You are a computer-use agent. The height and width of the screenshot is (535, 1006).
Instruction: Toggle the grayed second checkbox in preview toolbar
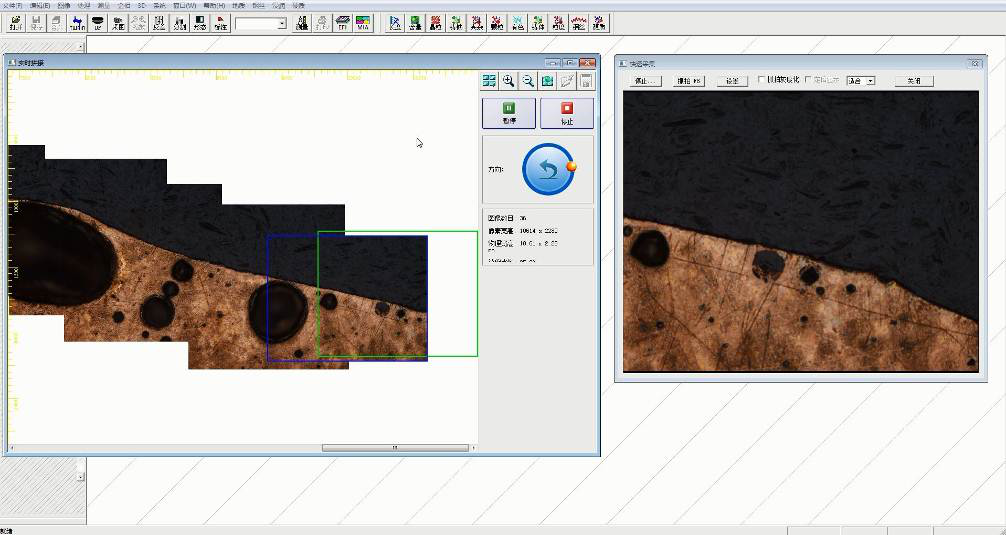tap(809, 80)
